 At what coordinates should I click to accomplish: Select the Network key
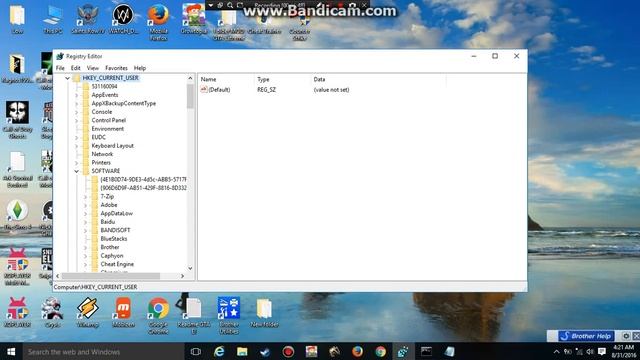click(102, 154)
